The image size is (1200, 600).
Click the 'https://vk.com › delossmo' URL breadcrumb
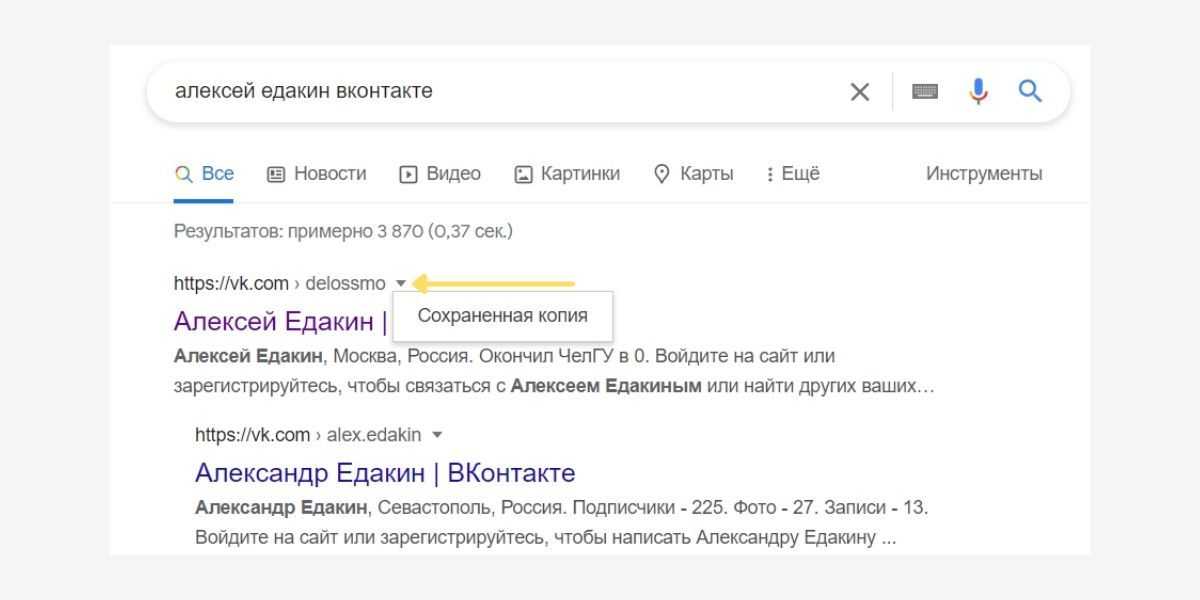279,284
